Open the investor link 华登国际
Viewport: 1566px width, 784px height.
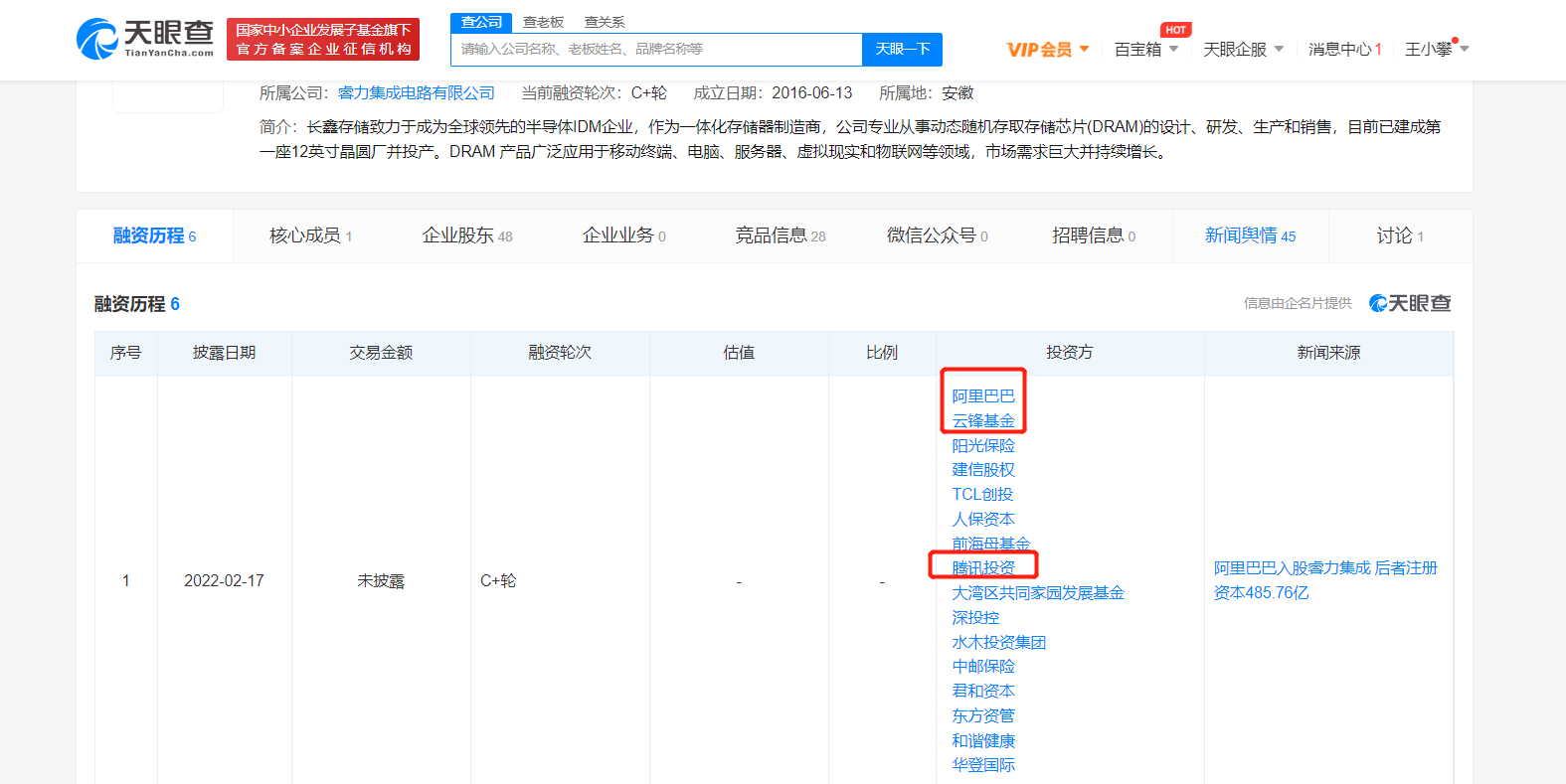983,764
